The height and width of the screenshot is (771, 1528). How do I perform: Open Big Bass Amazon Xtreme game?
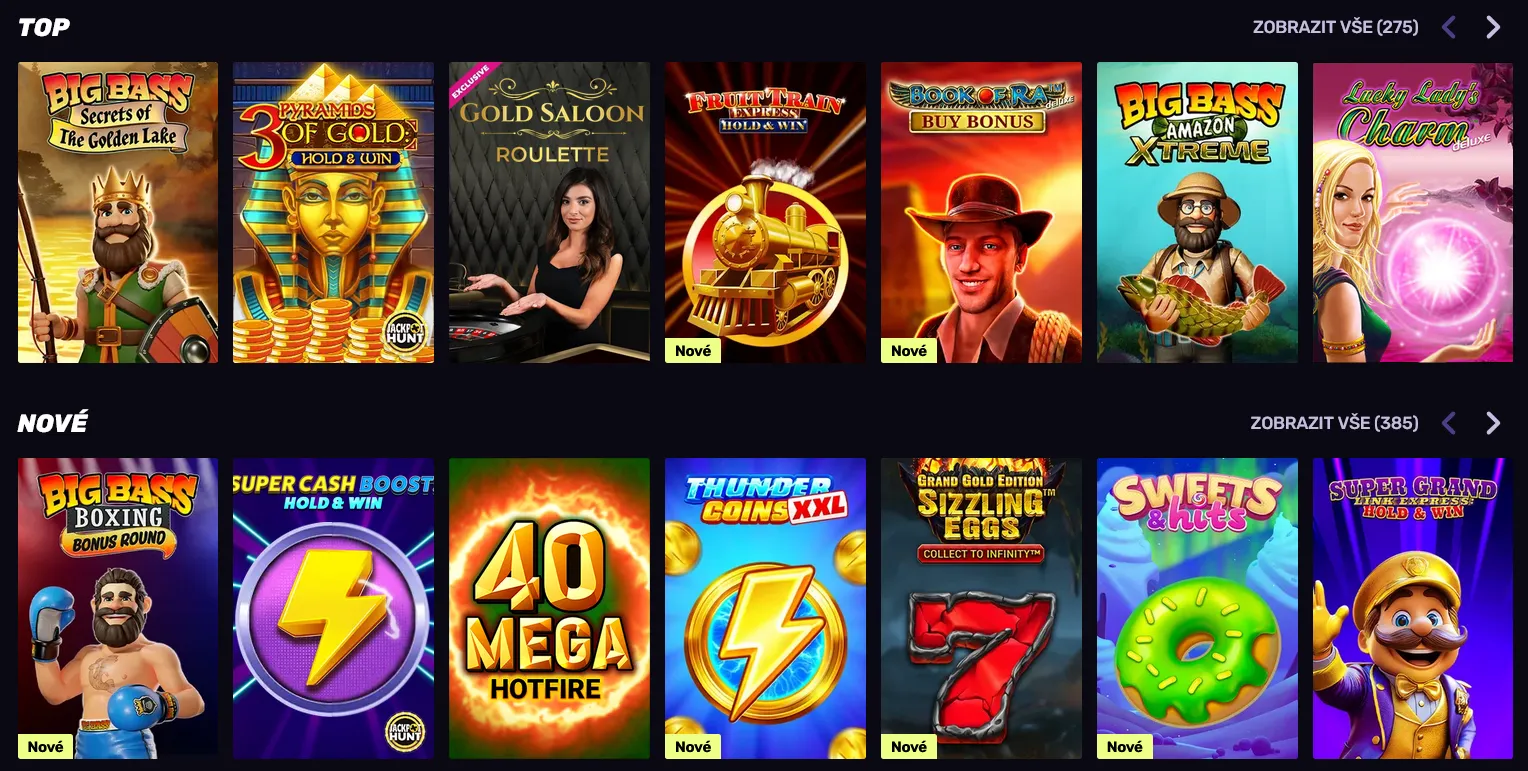point(1197,212)
